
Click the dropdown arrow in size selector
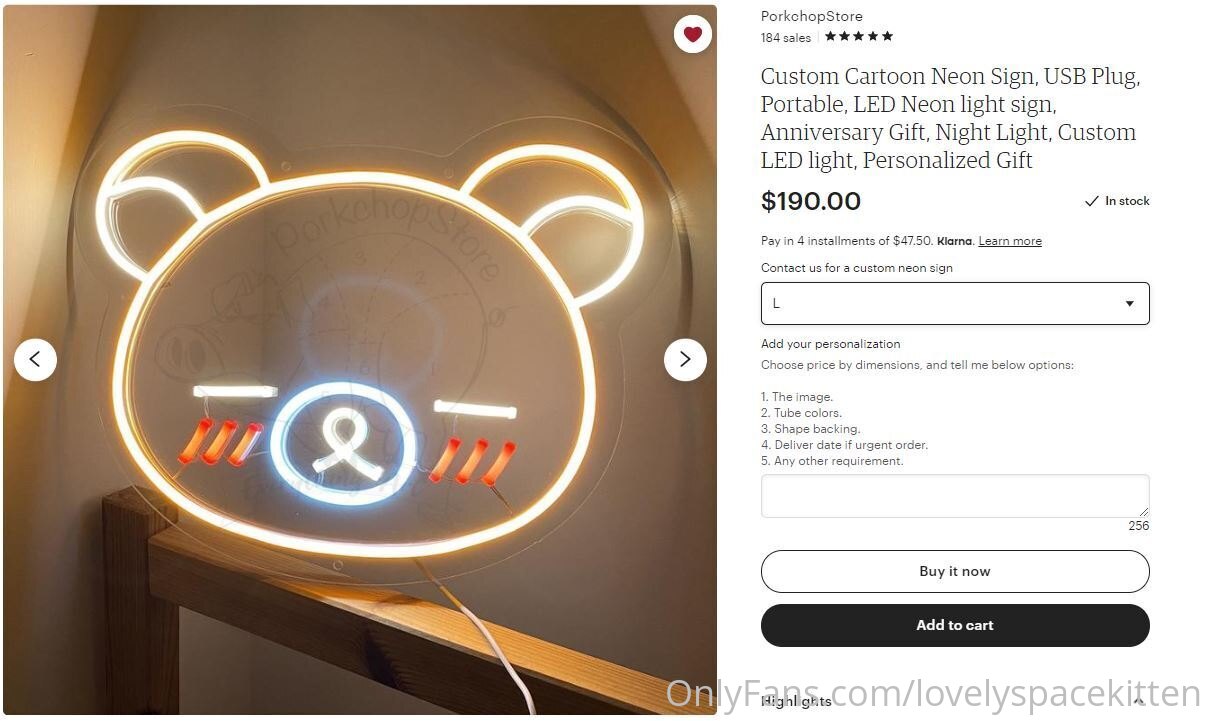click(1130, 304)
